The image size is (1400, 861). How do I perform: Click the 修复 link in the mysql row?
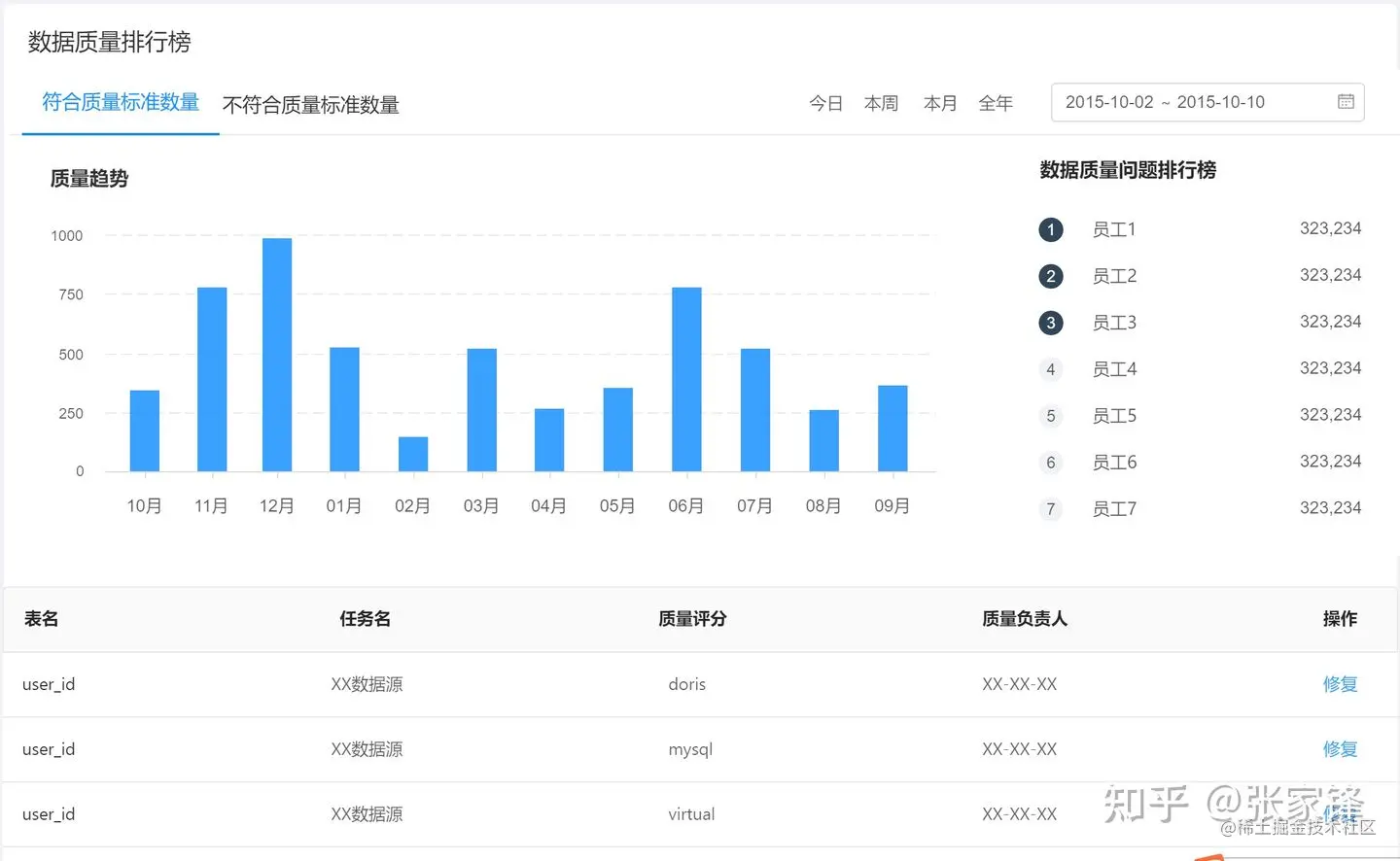[1340, 749]
